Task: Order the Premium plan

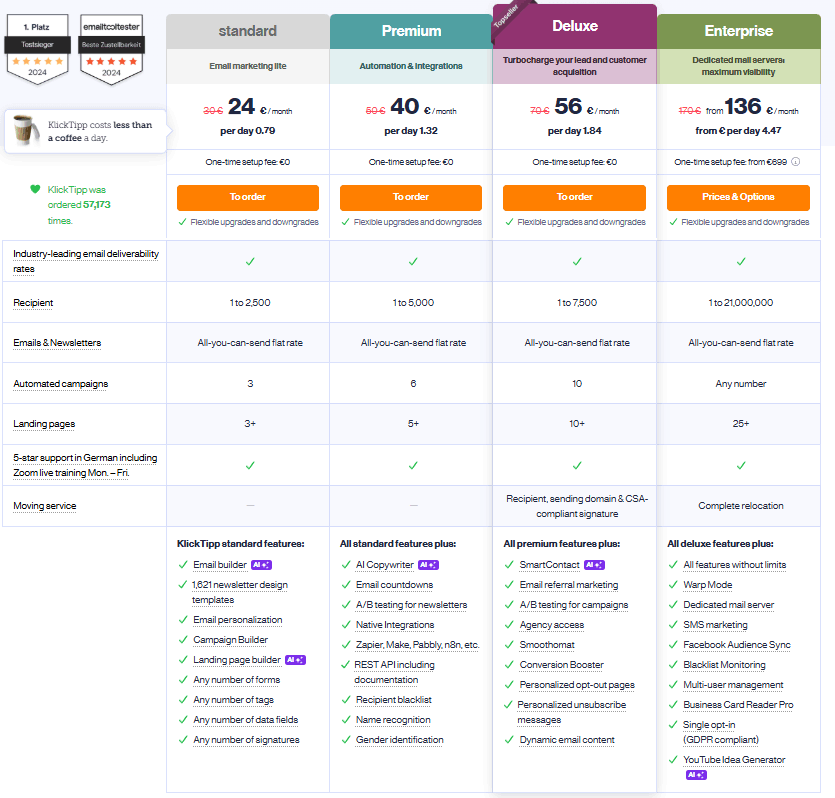Action: coord(411,197)
